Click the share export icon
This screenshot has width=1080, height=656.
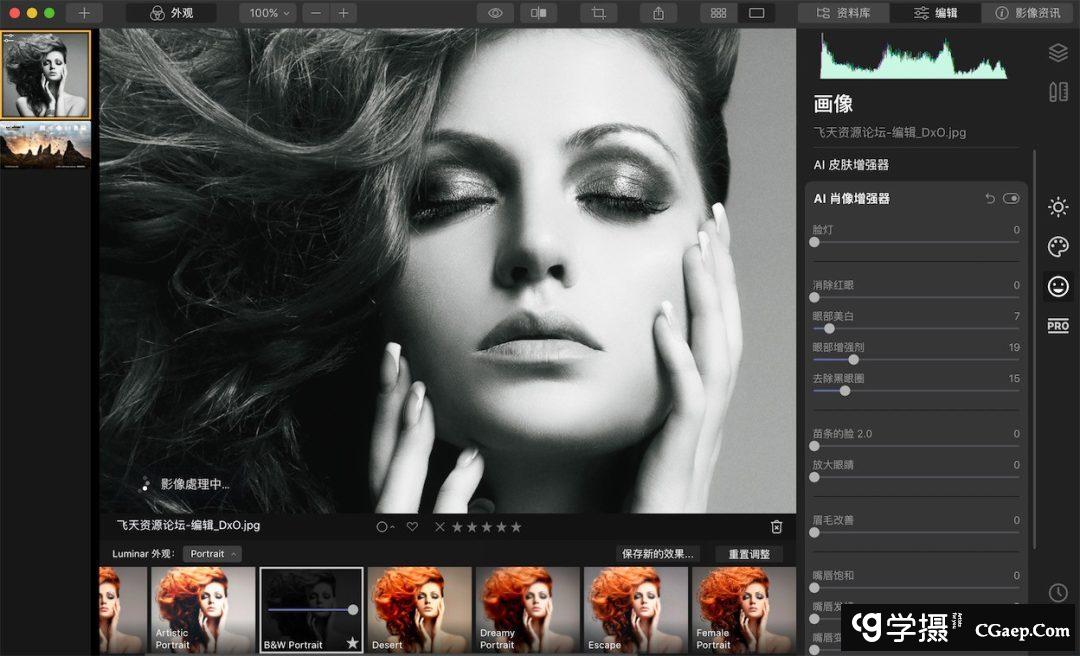point(658,13)
